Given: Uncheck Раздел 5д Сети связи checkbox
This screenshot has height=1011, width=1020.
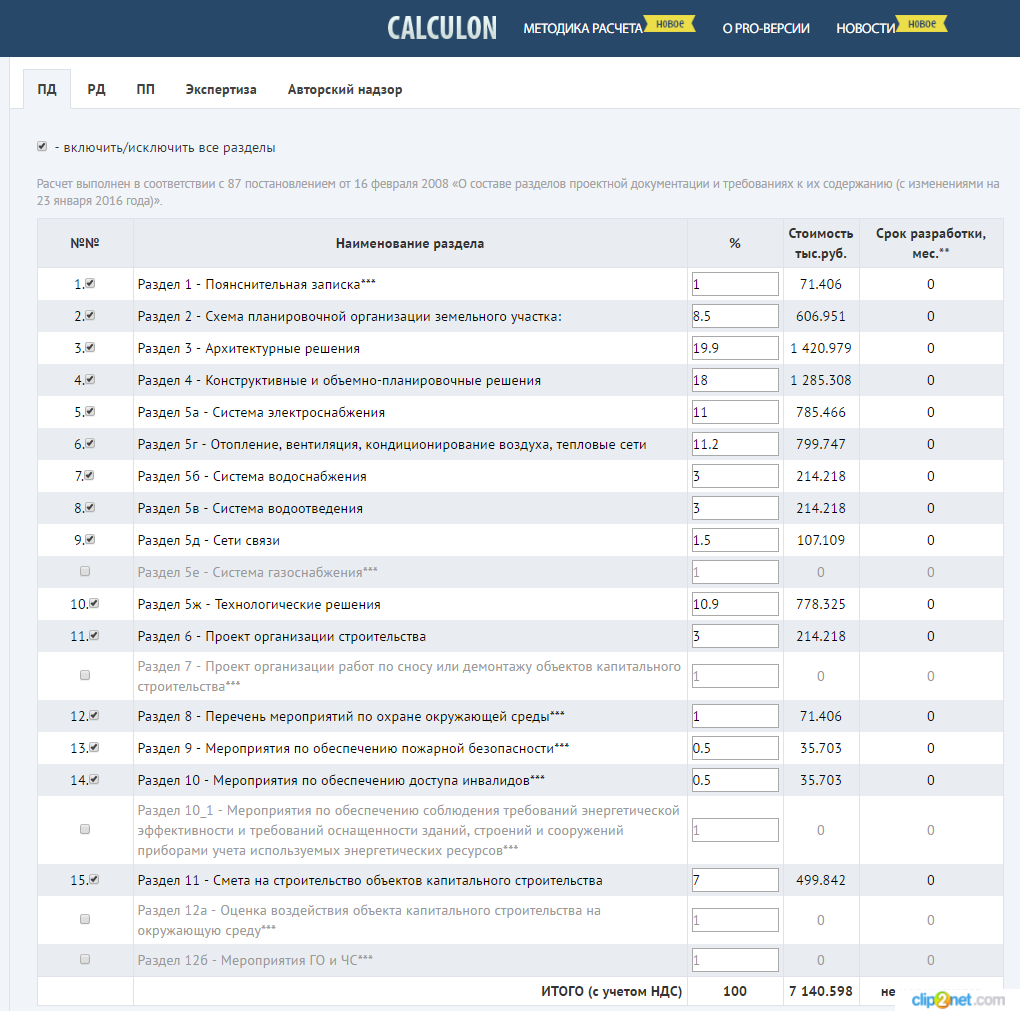Looking at the screenshot, I should point(90,539).
